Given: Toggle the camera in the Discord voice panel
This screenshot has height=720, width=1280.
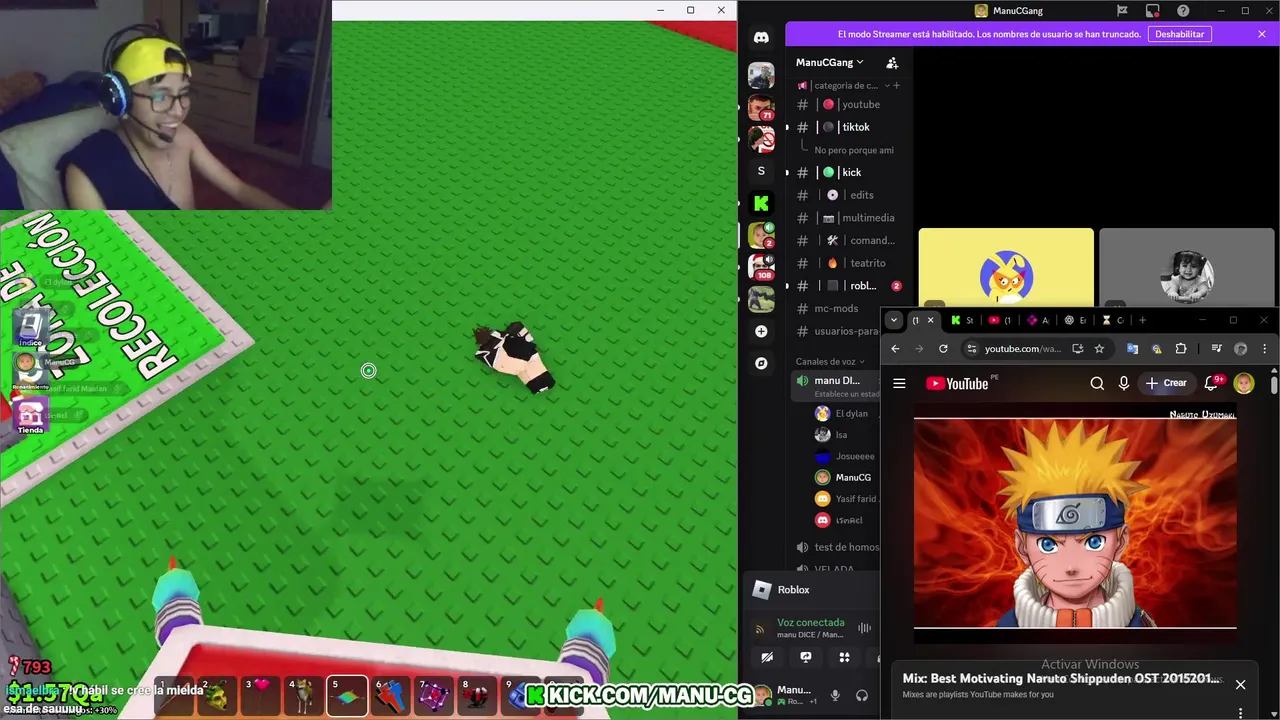Looking at the screenshot, I should 767,657.
